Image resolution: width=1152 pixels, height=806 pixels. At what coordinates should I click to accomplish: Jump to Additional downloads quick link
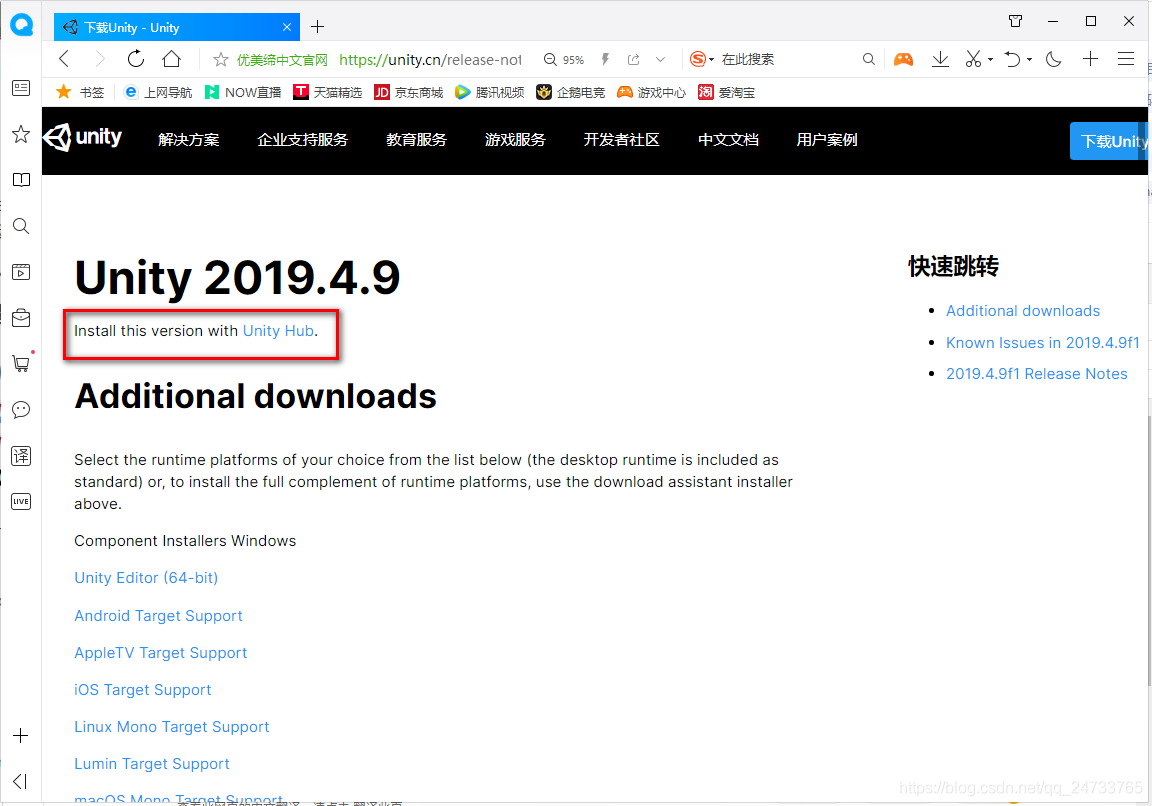[x=1023, y=311]
